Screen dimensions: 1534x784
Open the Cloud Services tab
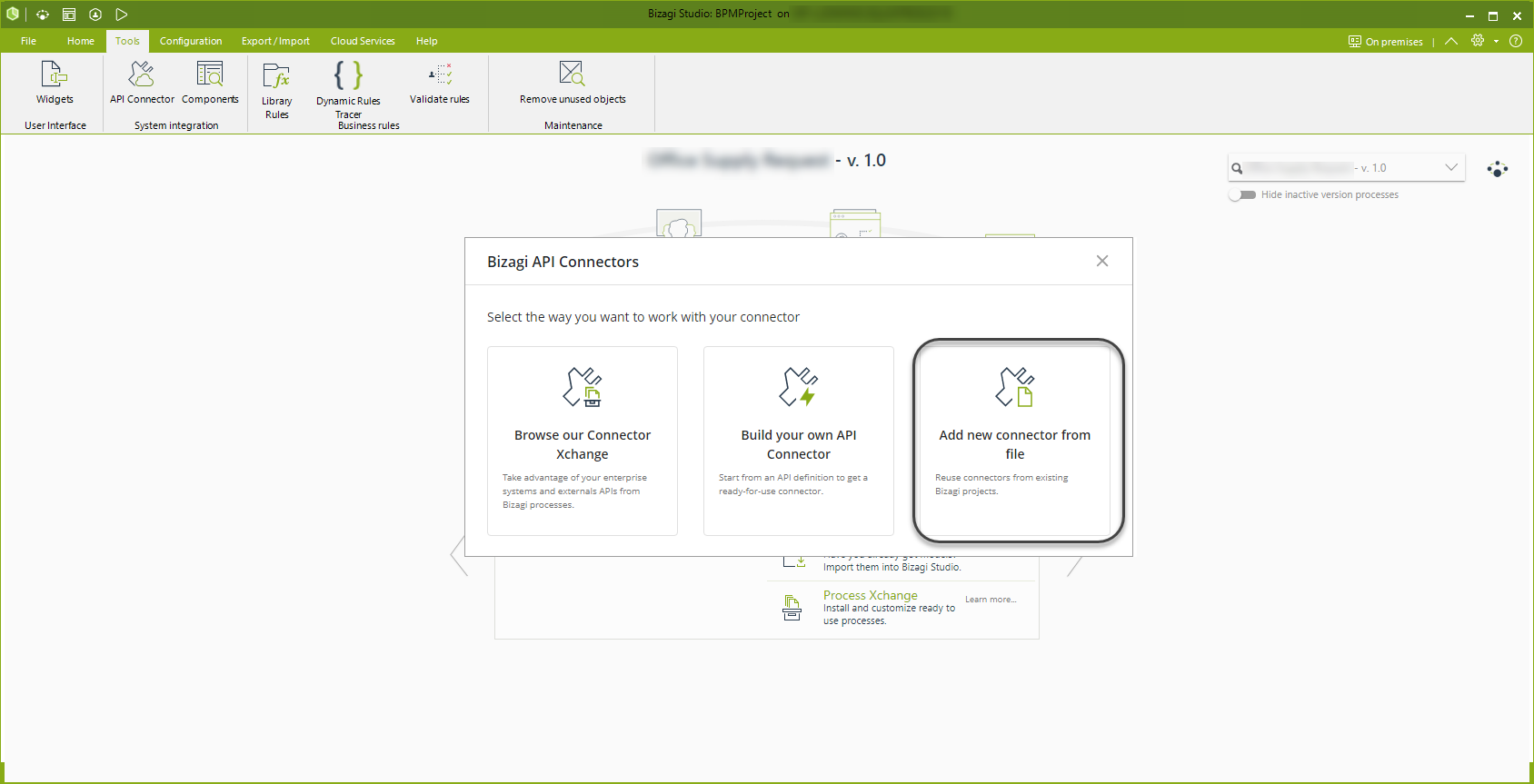pos(363,41)
